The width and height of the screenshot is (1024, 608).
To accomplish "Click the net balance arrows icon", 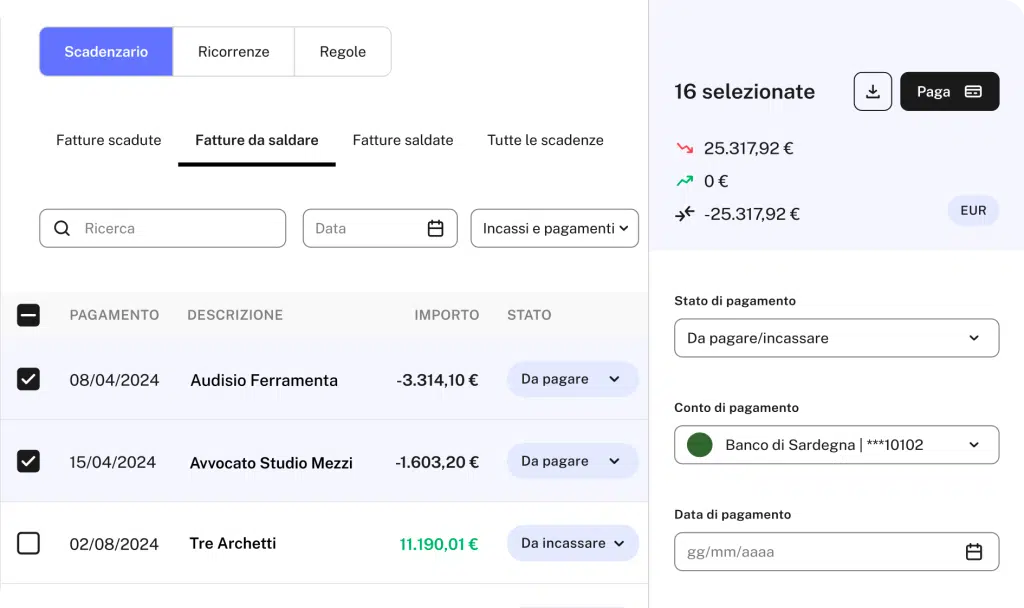I will [x=685, y=214].
